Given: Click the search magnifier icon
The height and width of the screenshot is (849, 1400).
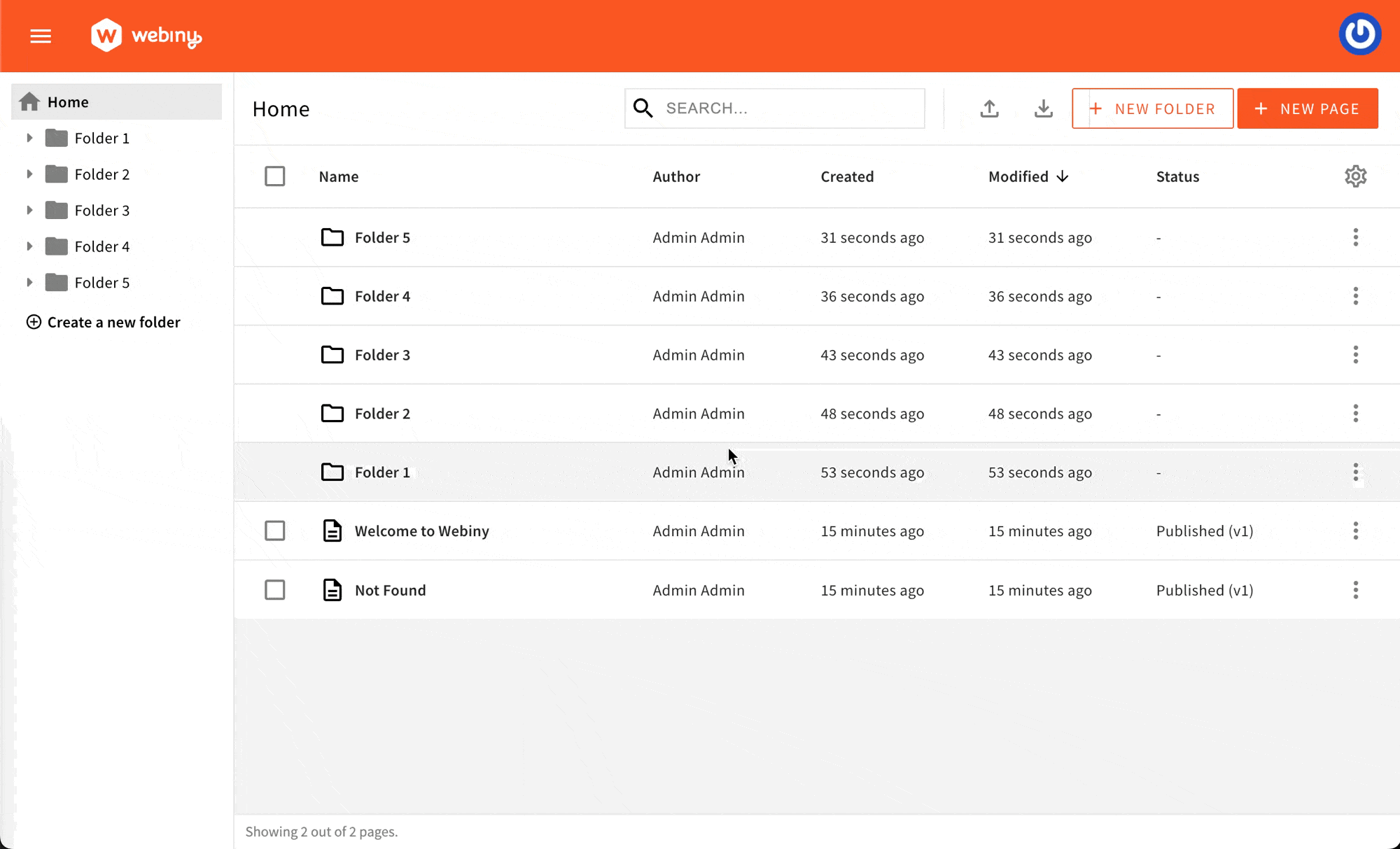Looking at the screenshot, I should [643, 108].
